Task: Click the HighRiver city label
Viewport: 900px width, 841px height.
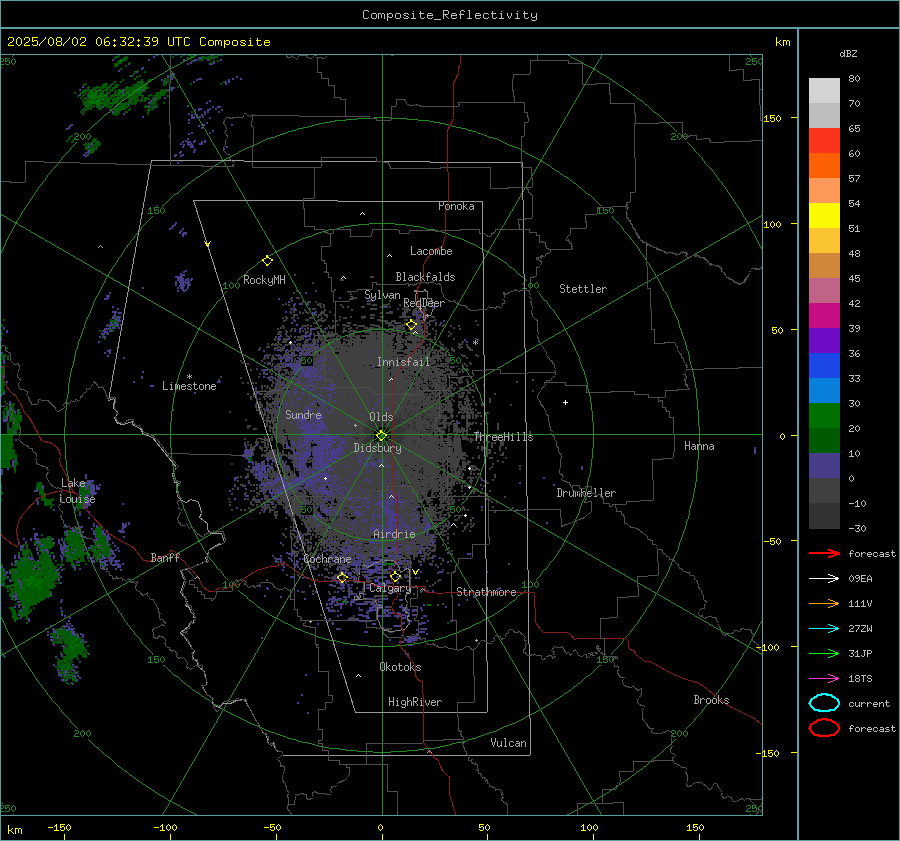Action: 415,702
